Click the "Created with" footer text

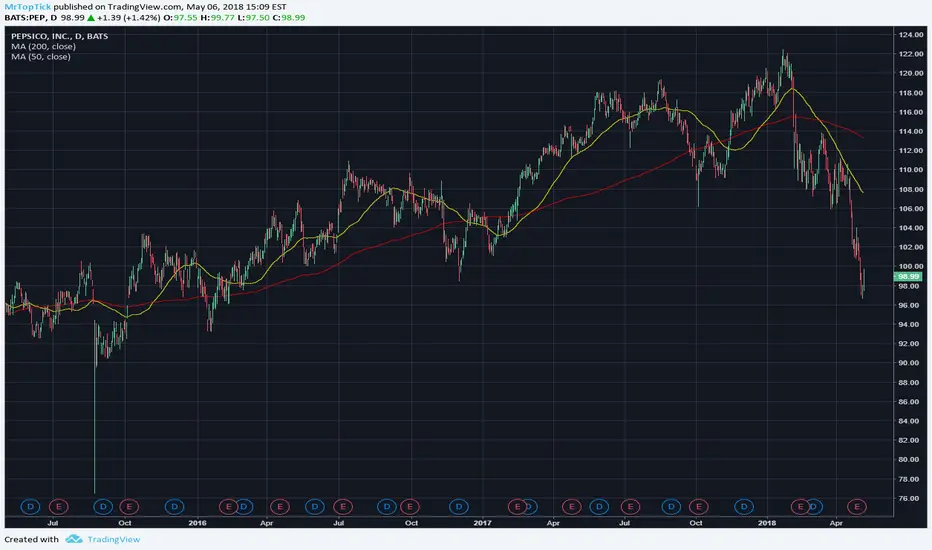pyautogui.click(x=32, y=539)
